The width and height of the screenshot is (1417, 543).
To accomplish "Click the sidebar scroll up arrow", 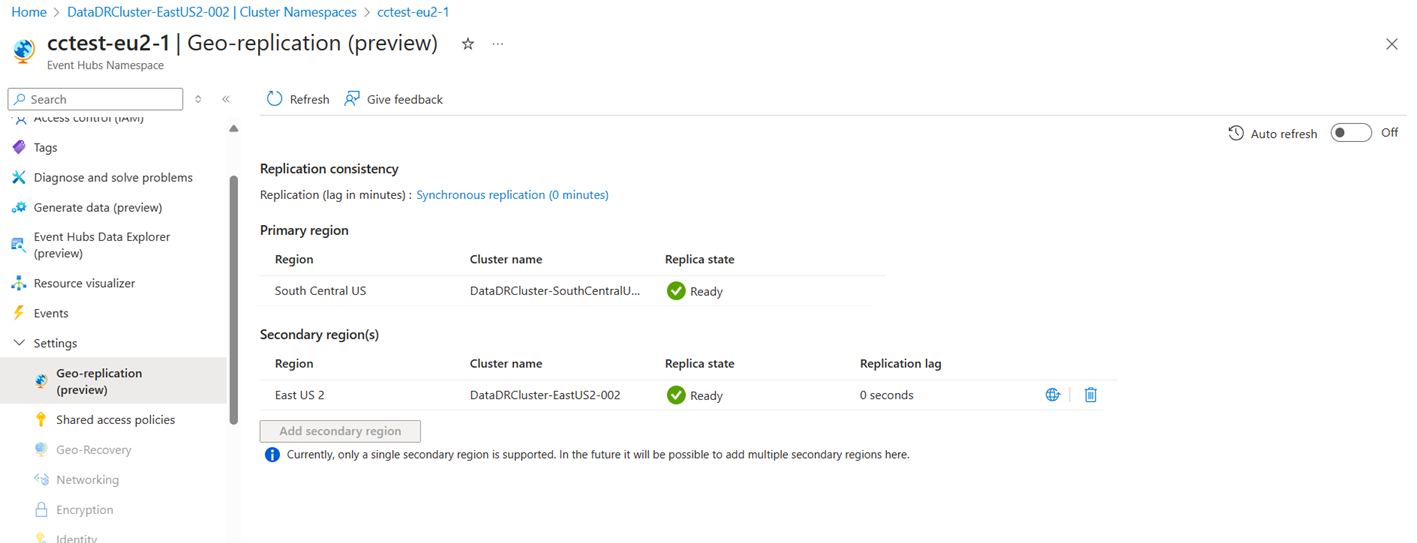I will pyautogui.click(x=233, y=128).
